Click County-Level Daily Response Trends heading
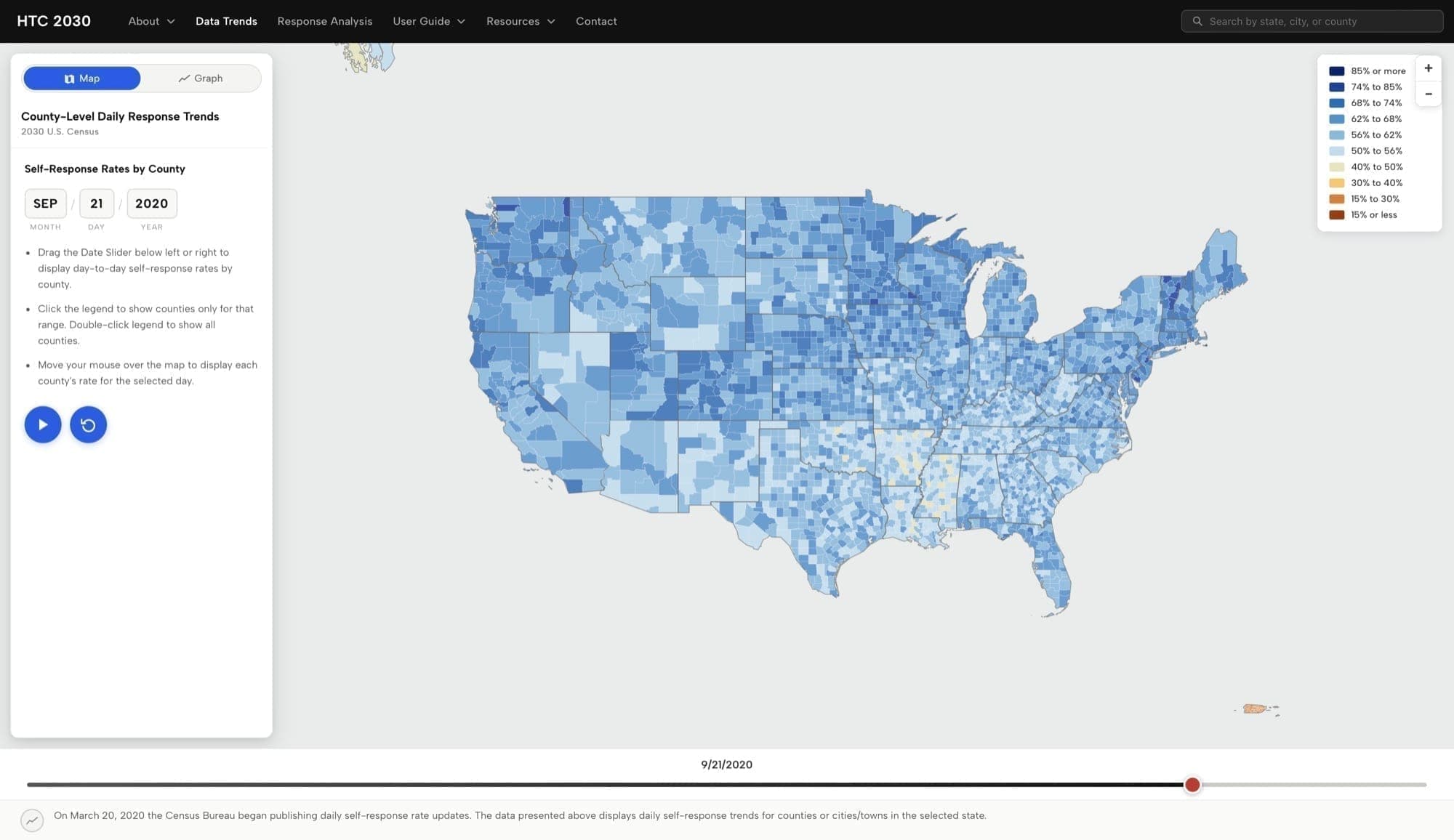Screen dimensions: 1454x840 point(120,116)
